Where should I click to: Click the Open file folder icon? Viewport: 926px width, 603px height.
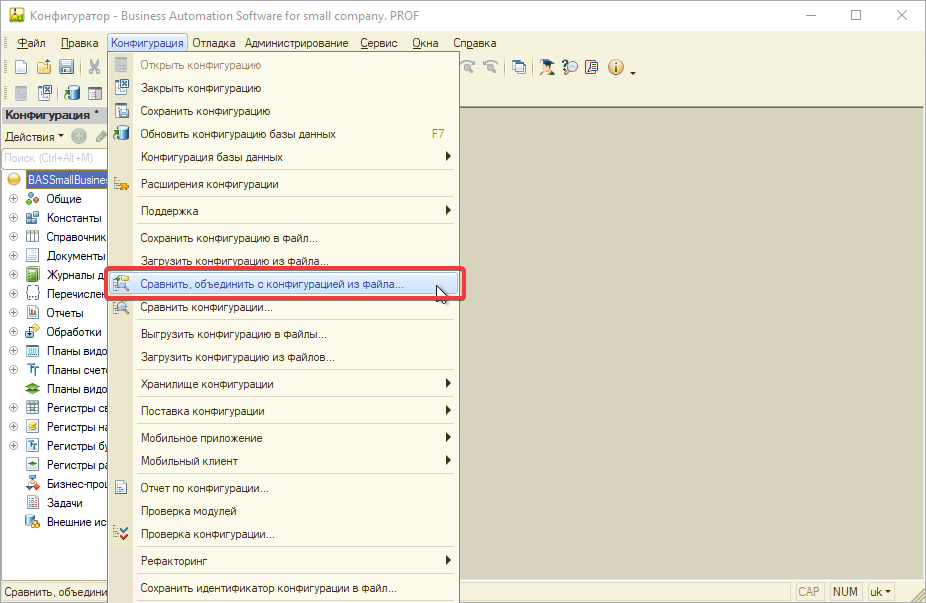click(44, 67)
